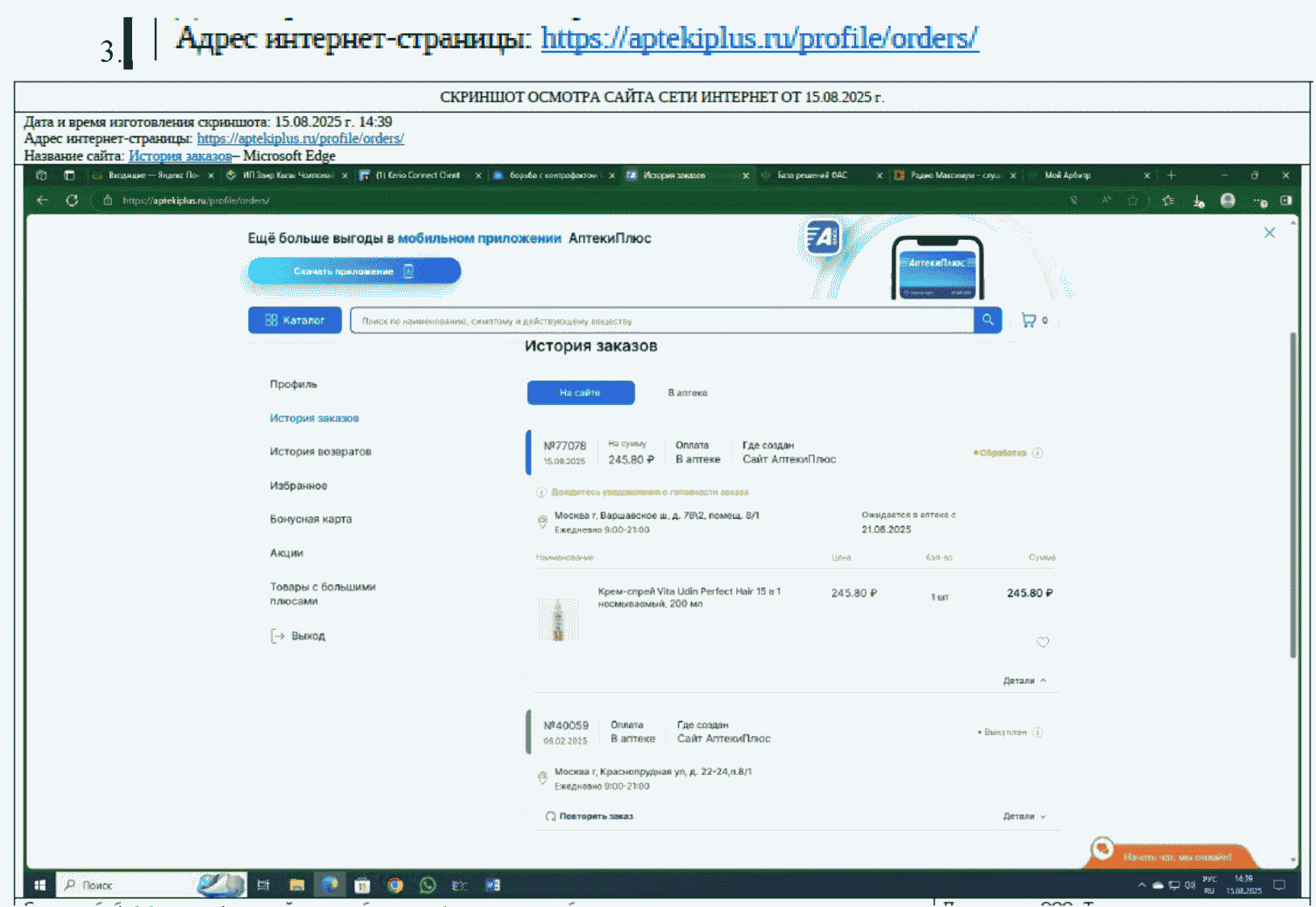
Task: Open the notification center icon
Action: [1279, 885]
